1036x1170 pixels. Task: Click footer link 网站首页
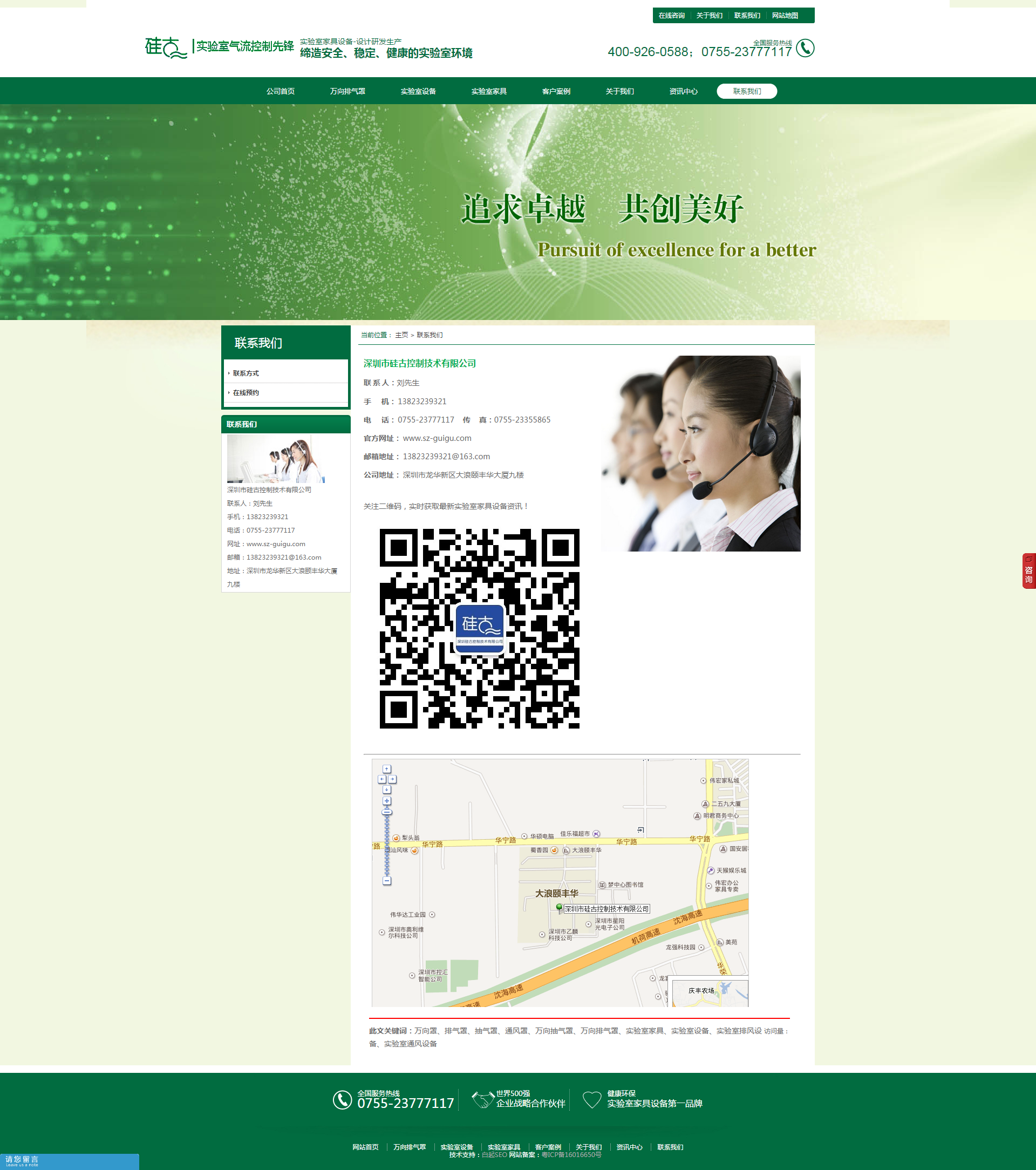[365, 1147]
